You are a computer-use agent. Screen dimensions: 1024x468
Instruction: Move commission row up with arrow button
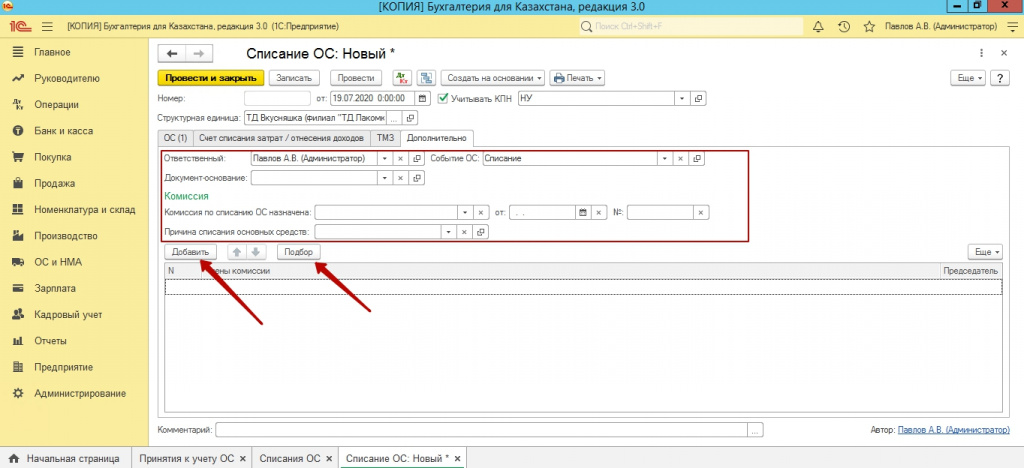(236, 252)
